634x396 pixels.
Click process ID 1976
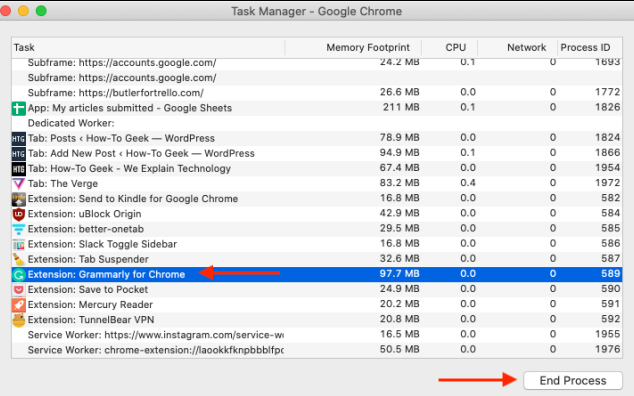pyautogui.click(x=607, y=349)
